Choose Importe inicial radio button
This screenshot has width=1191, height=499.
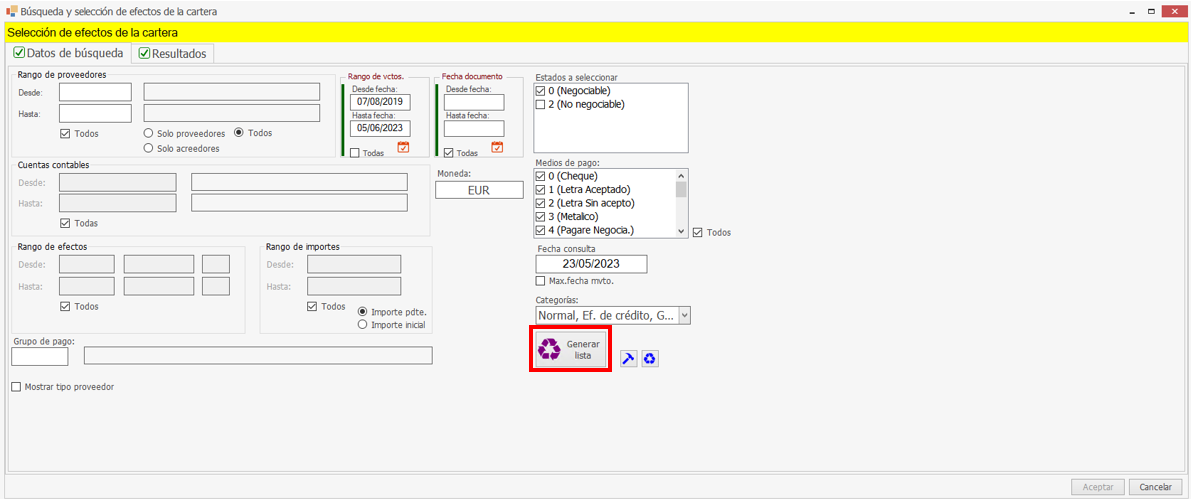coord(362,325)
